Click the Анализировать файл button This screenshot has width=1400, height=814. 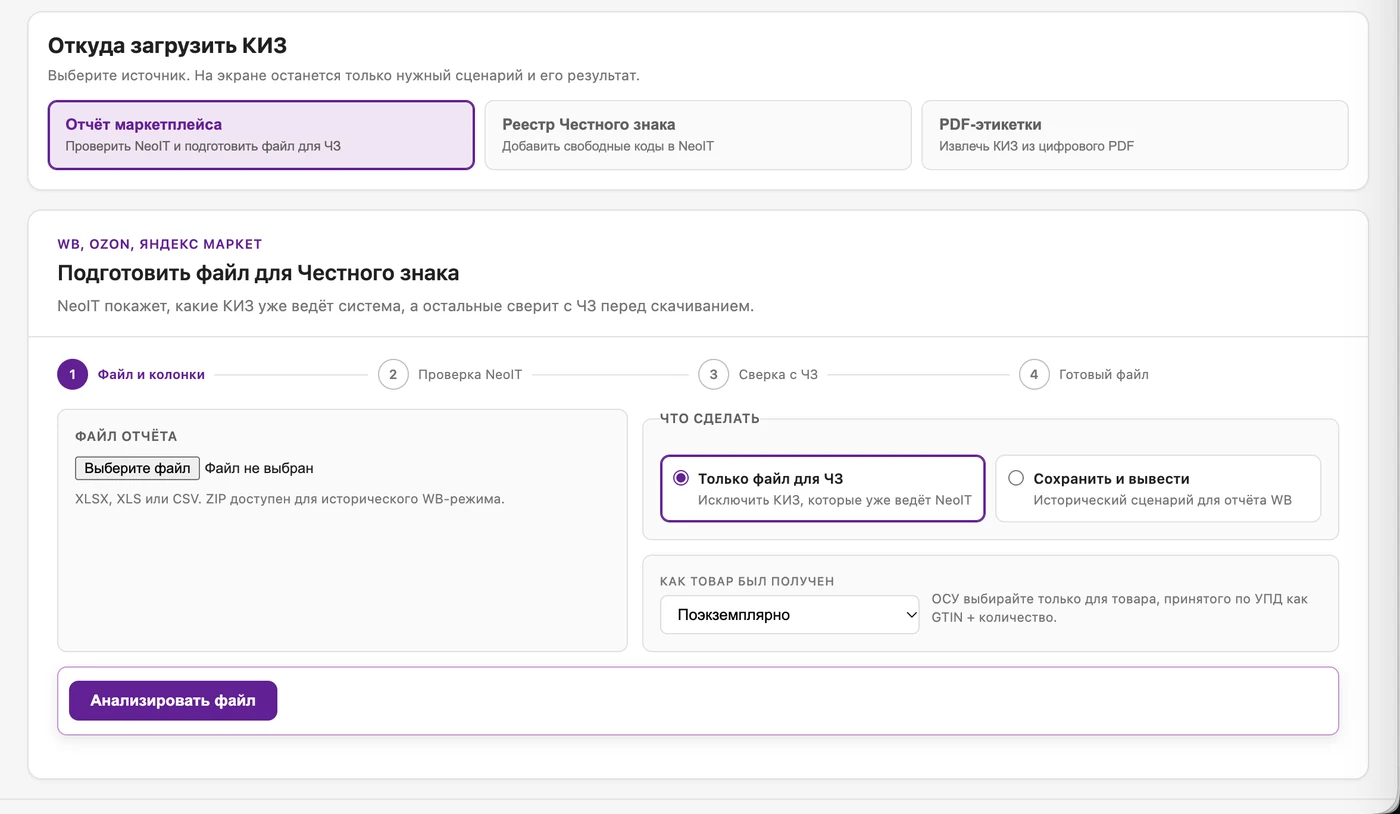pos(173,701)
